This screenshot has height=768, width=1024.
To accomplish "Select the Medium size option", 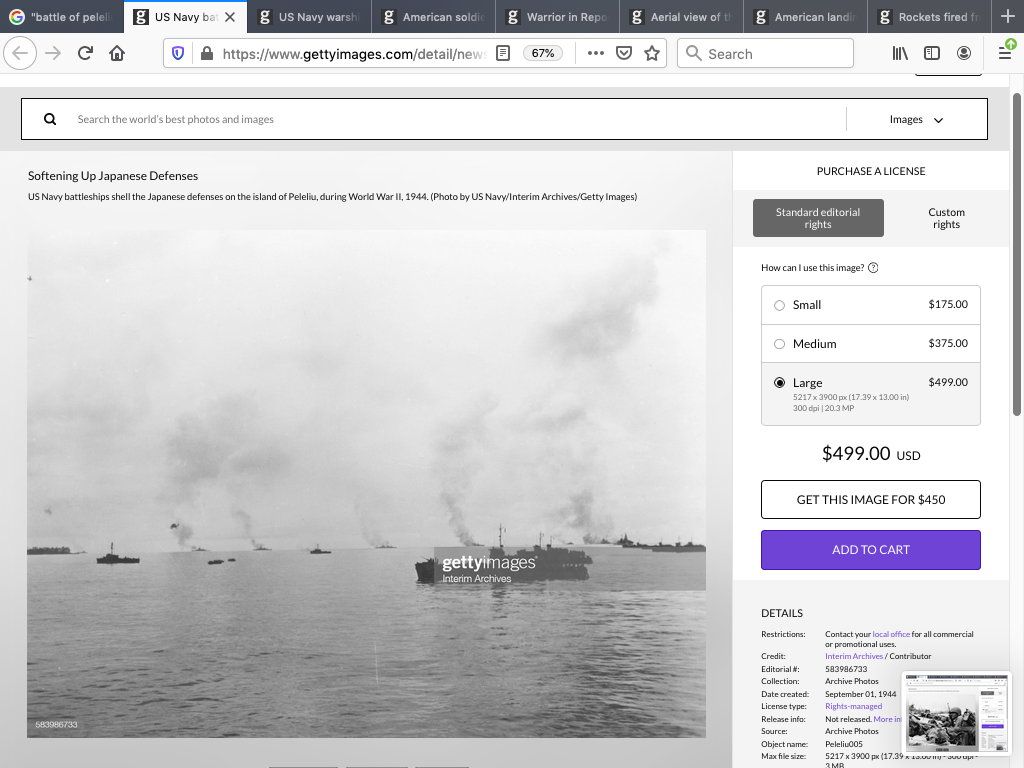I will [780, 344].
